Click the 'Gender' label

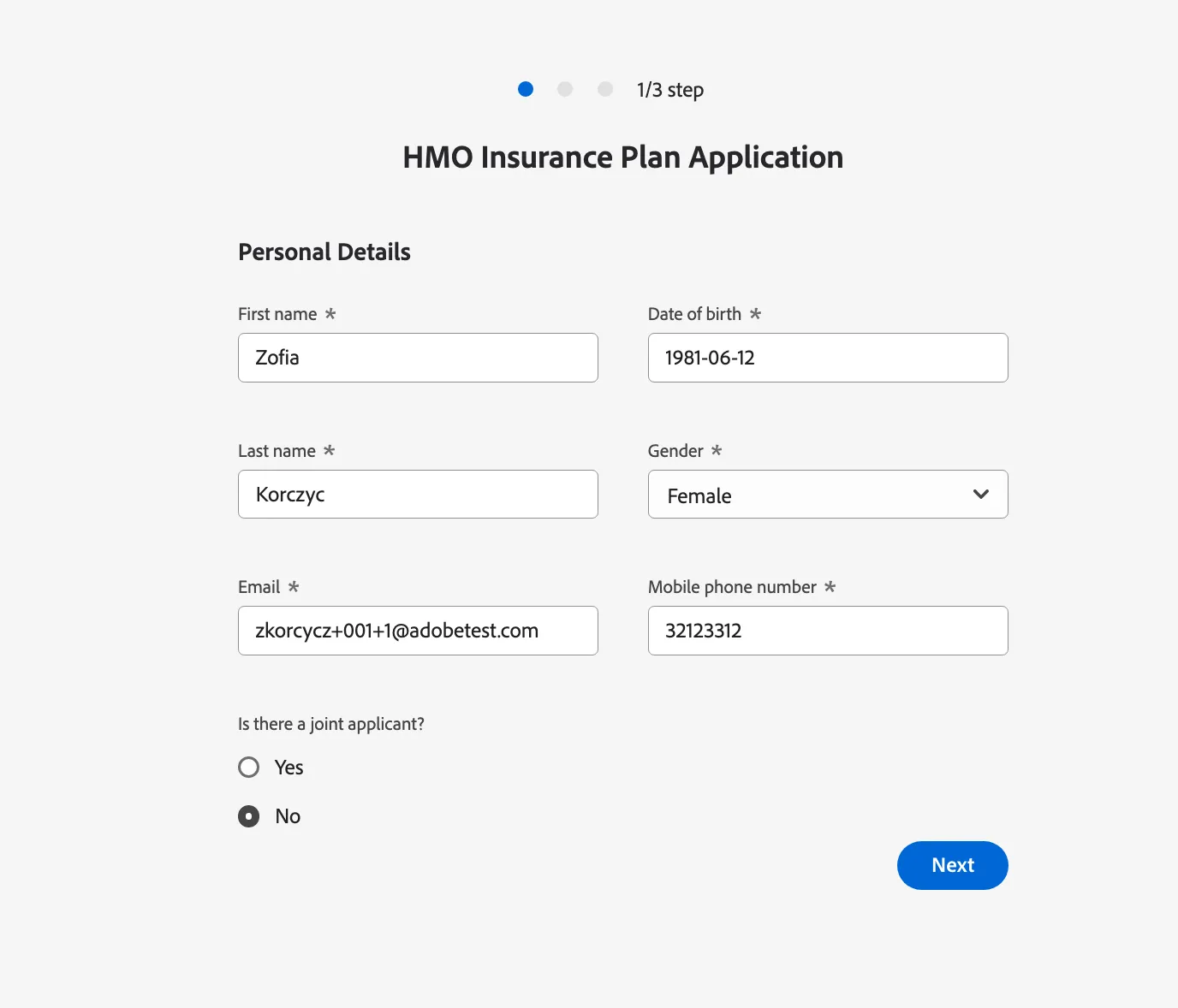pyautogui.click(x=675, y=451)
